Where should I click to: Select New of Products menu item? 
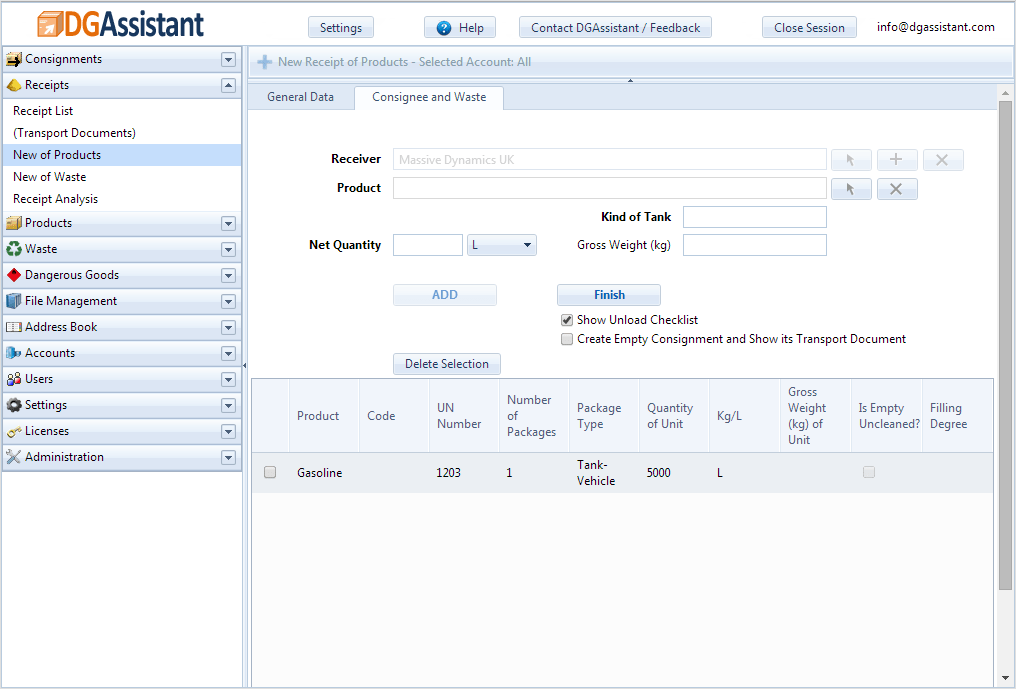(x=122, y=155)
